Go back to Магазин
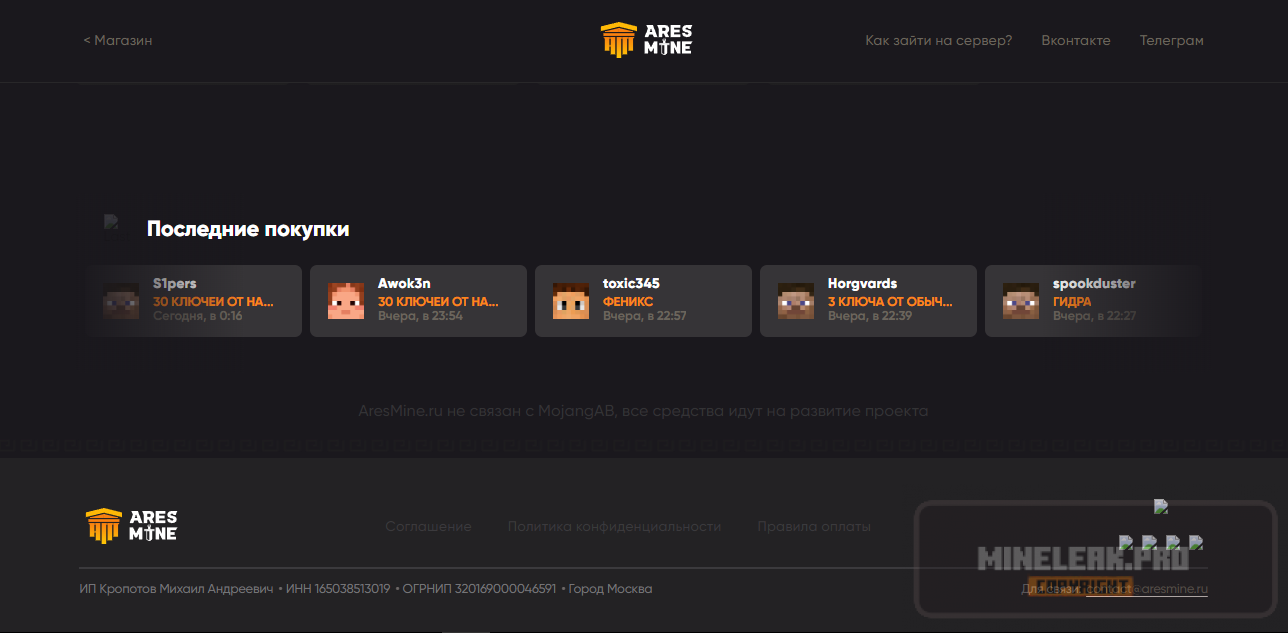The width and height of the screenshot is (1288, 633). click(x=118, y=41)
